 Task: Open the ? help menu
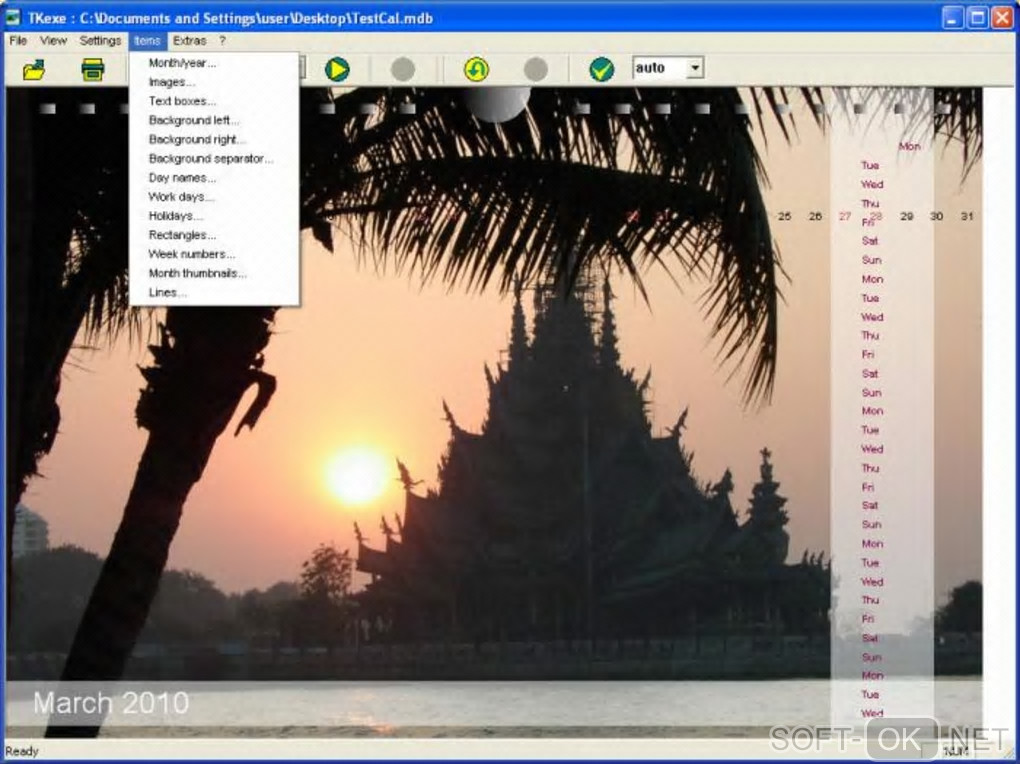222,40
